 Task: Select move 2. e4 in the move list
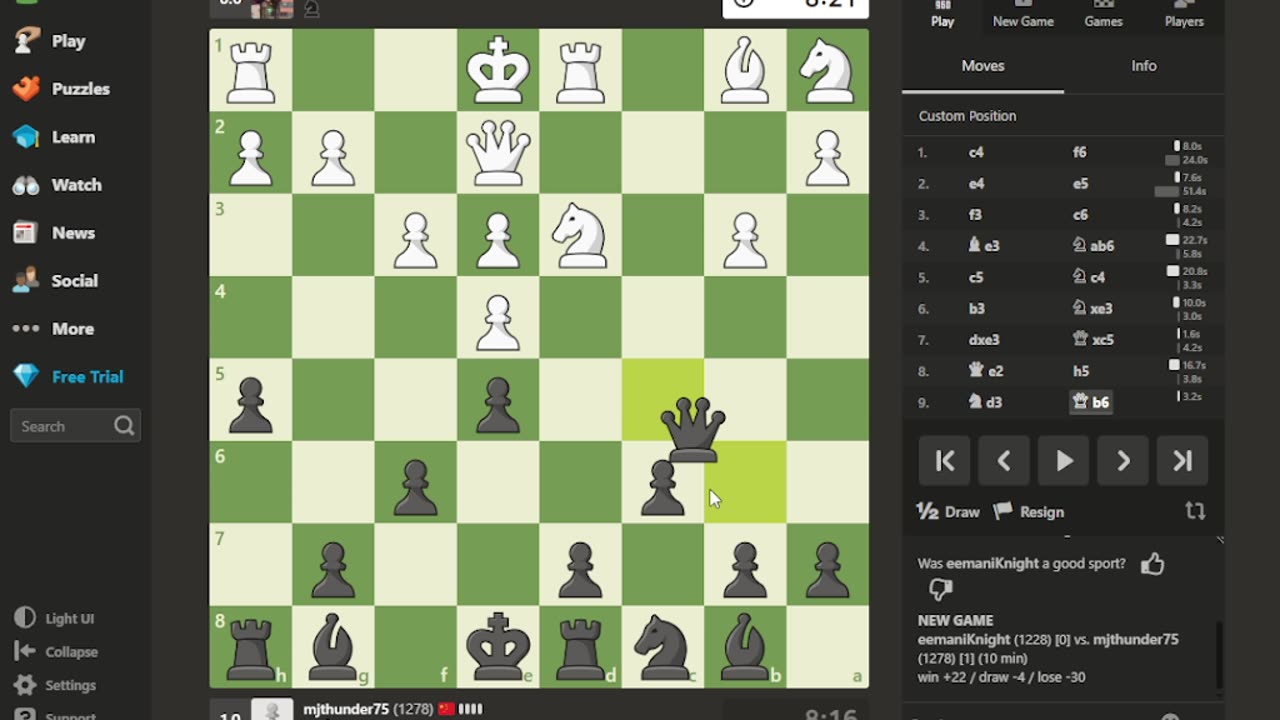coord(976,184)
